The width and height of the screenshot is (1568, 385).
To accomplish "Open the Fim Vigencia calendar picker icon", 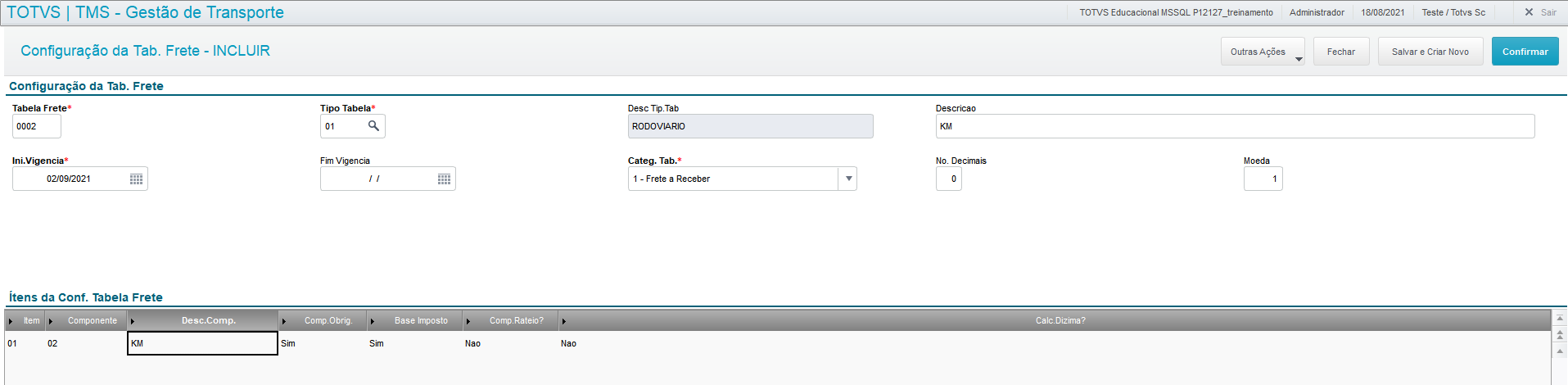I will tap(445, 179).
